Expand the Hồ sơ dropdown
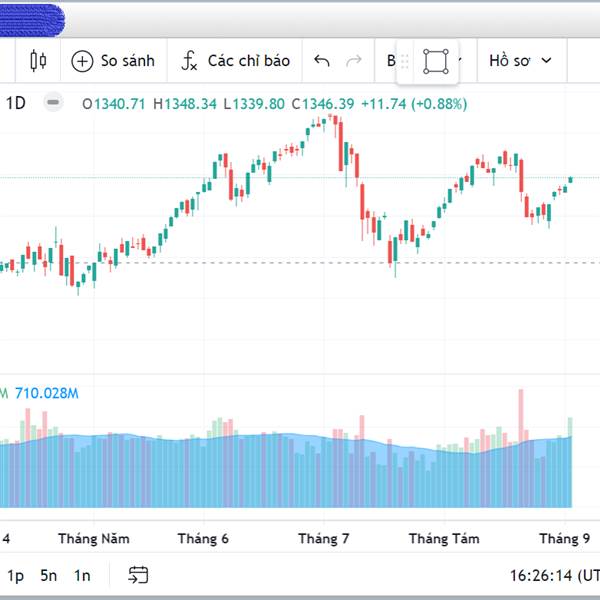Image resolution: width=600 pixels, height=600 pixels. [x=520, y=60]
